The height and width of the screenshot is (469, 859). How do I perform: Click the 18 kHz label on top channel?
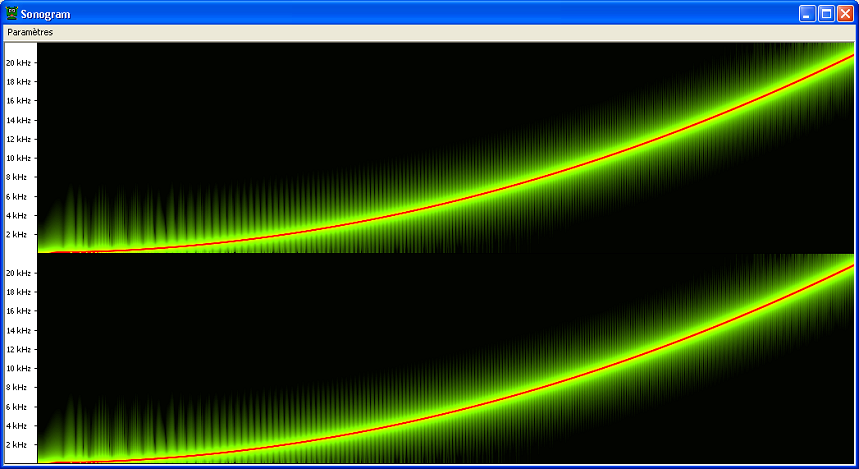tap(18, 82)
